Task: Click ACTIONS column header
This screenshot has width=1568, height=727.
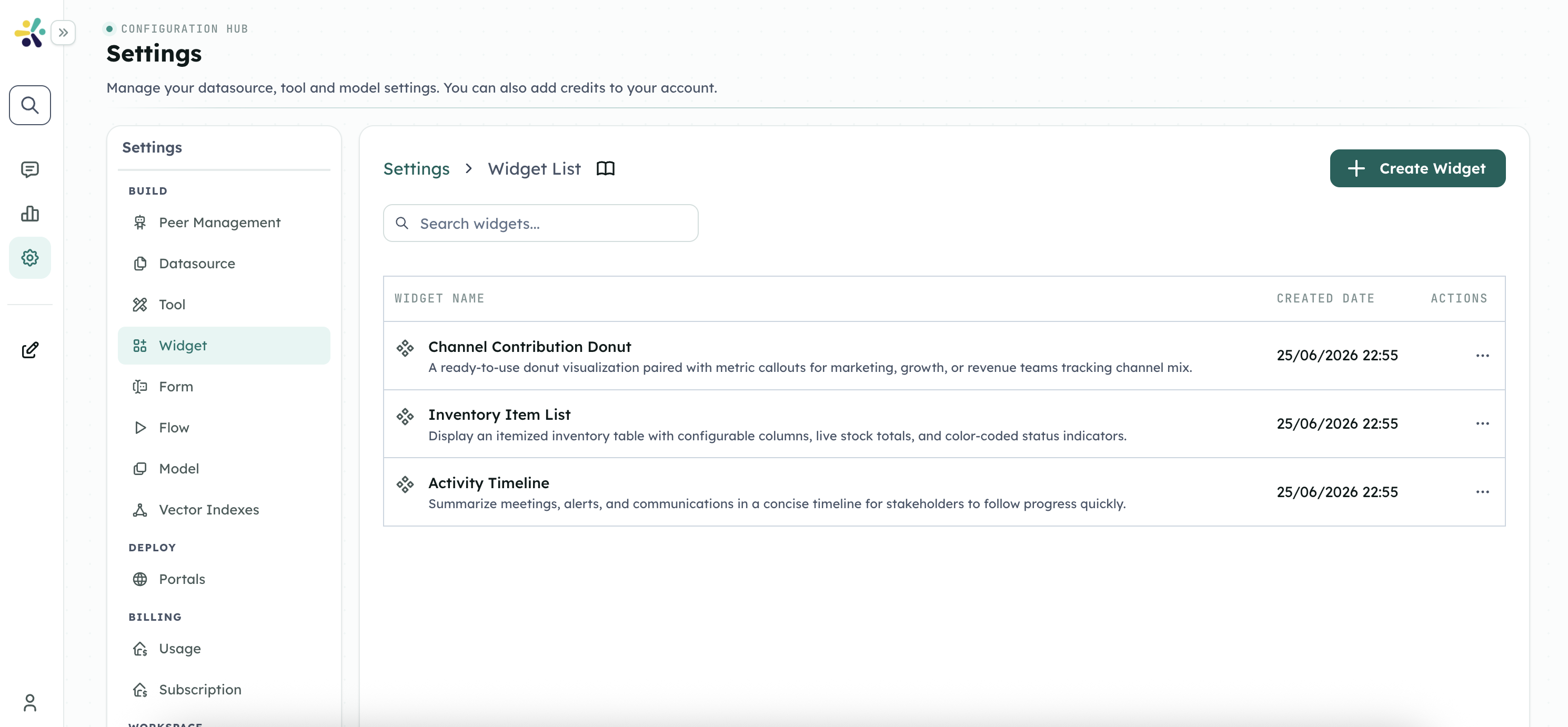Action: (x=1459, y=299)
